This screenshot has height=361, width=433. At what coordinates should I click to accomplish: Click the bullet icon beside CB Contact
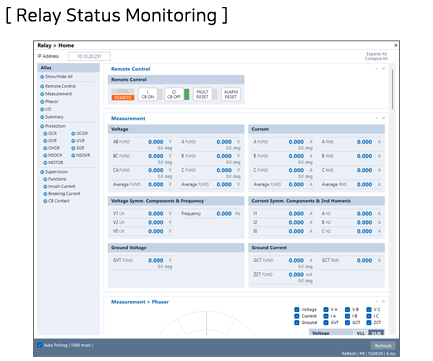[45, 201]
